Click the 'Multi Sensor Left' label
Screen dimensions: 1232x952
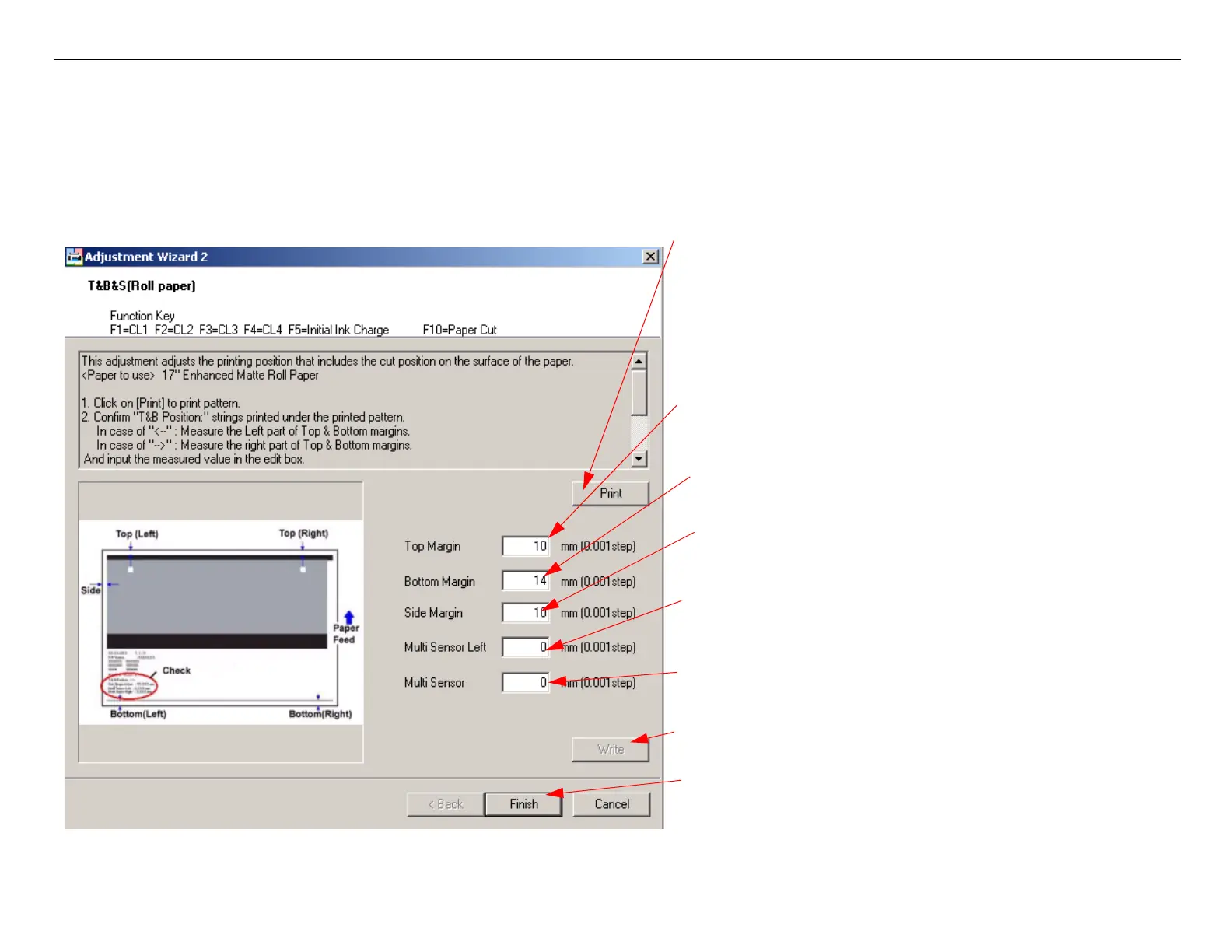tap(445, 647)
